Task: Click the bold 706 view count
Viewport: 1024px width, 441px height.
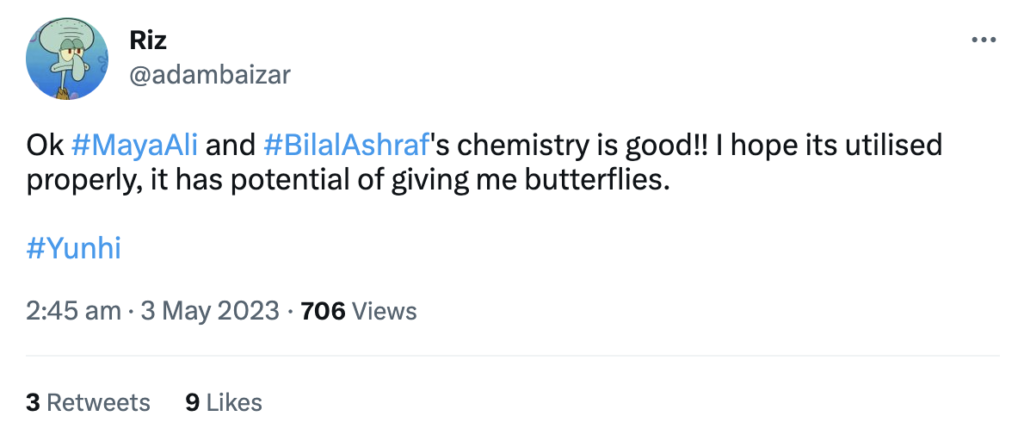Action: [322, 311]
